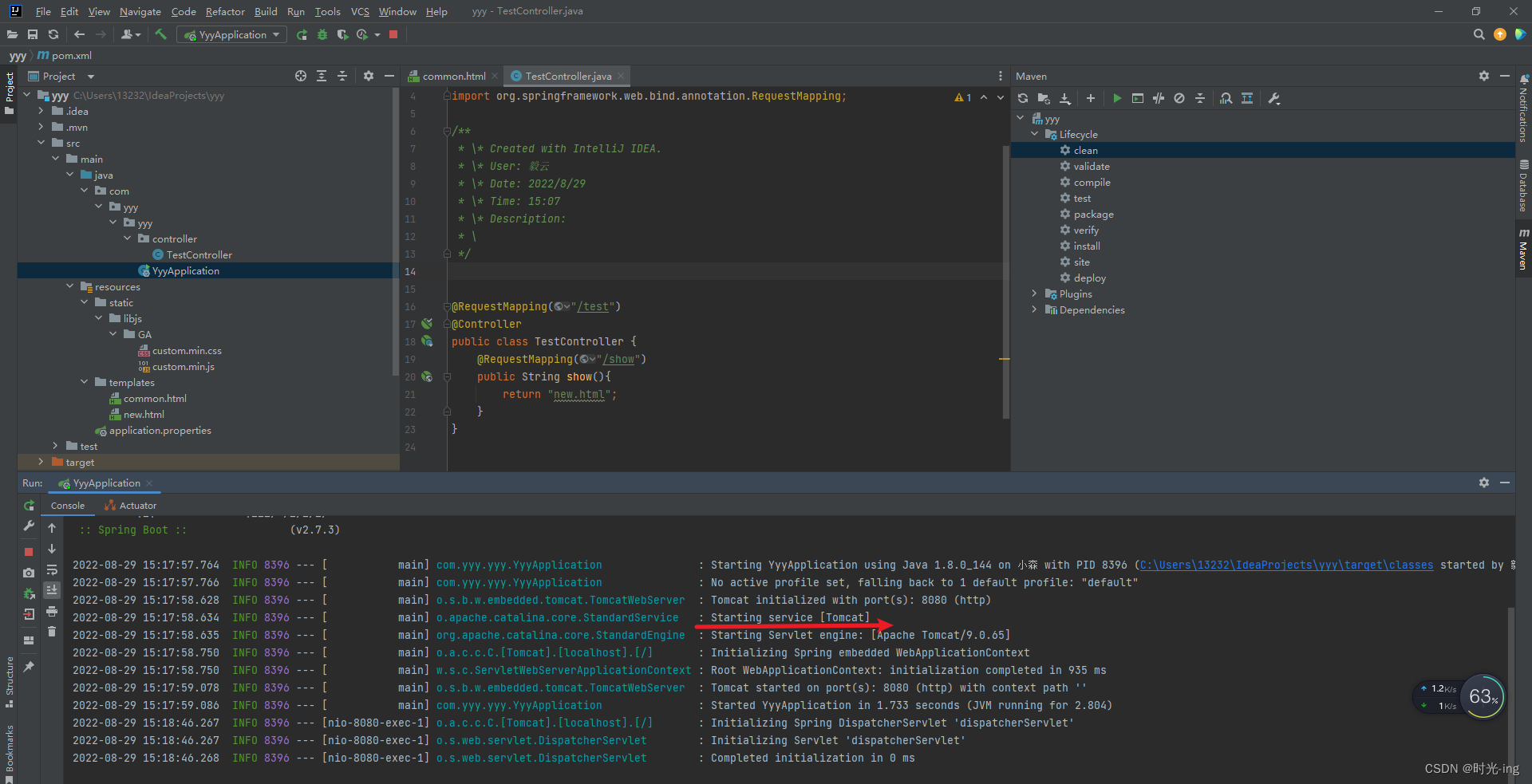This screenshot has width=1532, height=784.
Task: Open TestController in project tree
Action: pos(199,254)
